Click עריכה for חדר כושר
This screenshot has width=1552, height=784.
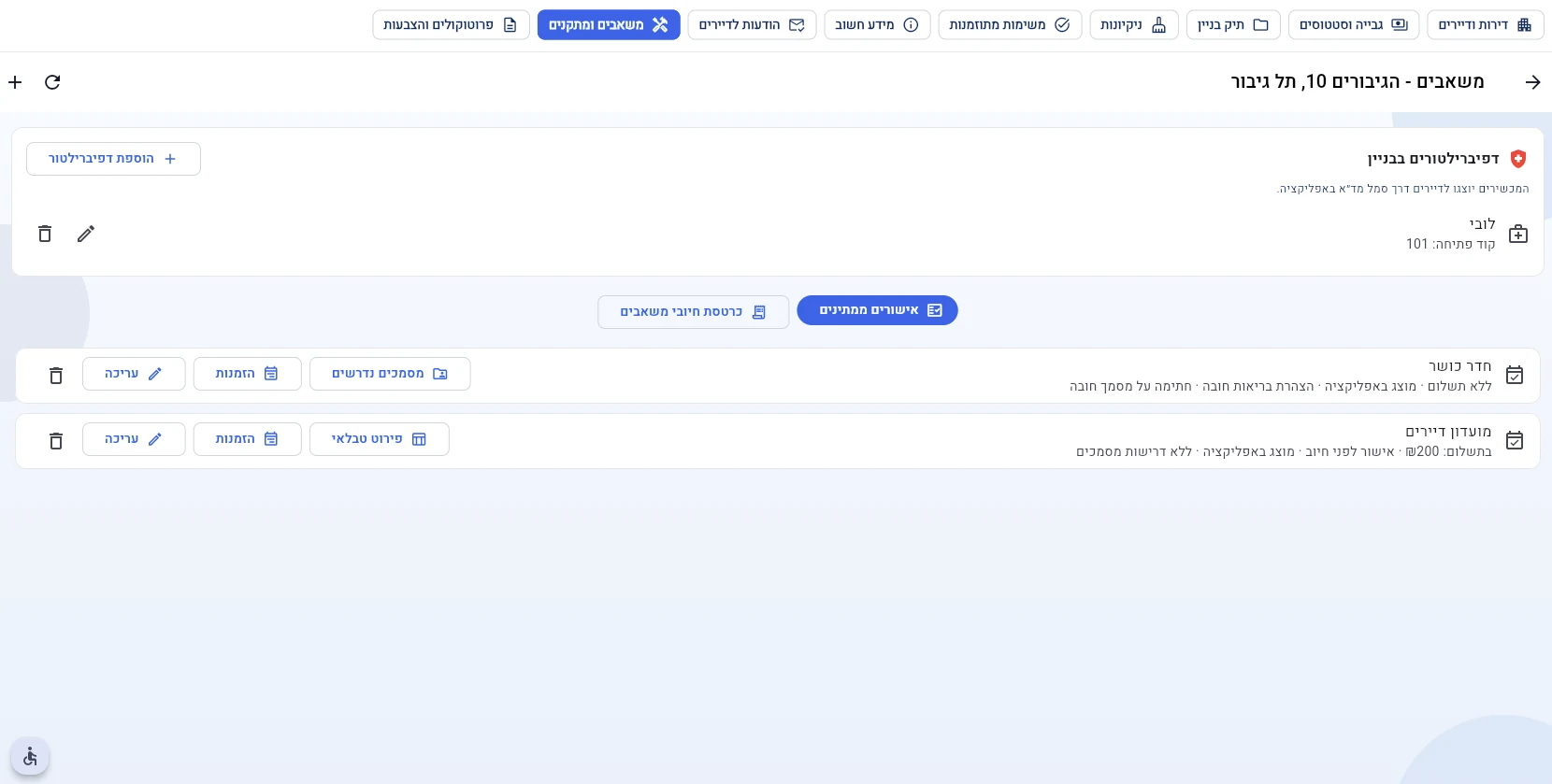tap(134, 374)
